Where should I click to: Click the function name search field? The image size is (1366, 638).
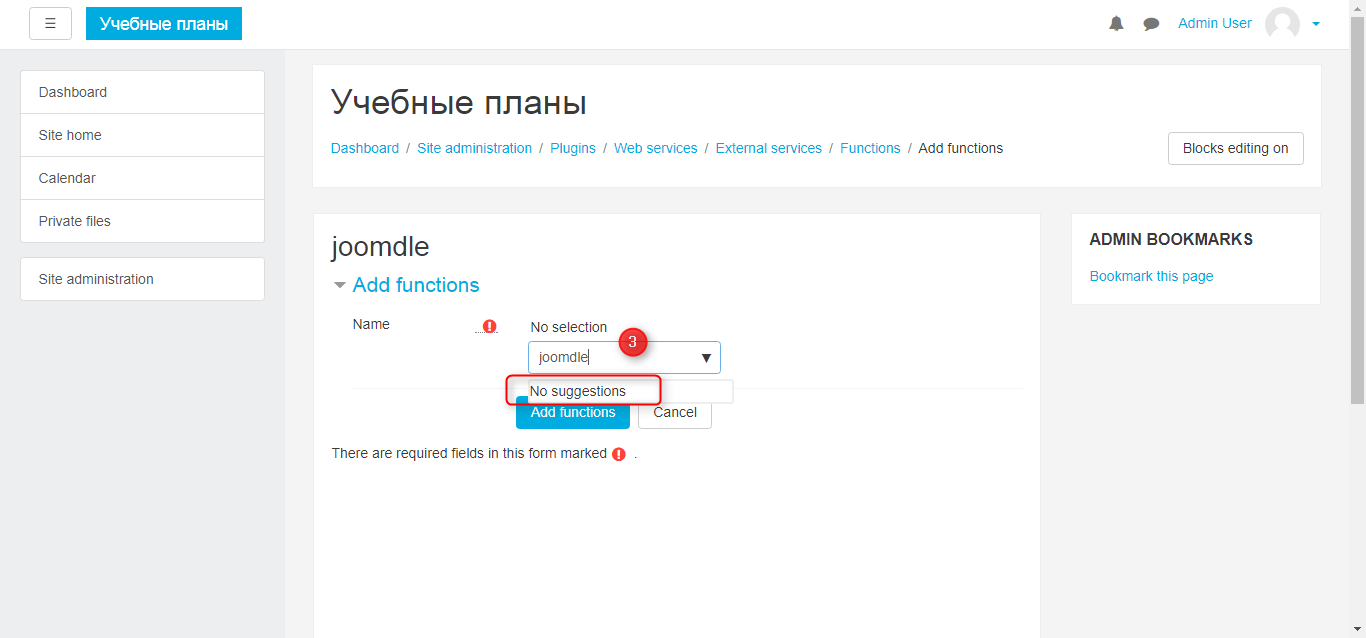(610, 358)
